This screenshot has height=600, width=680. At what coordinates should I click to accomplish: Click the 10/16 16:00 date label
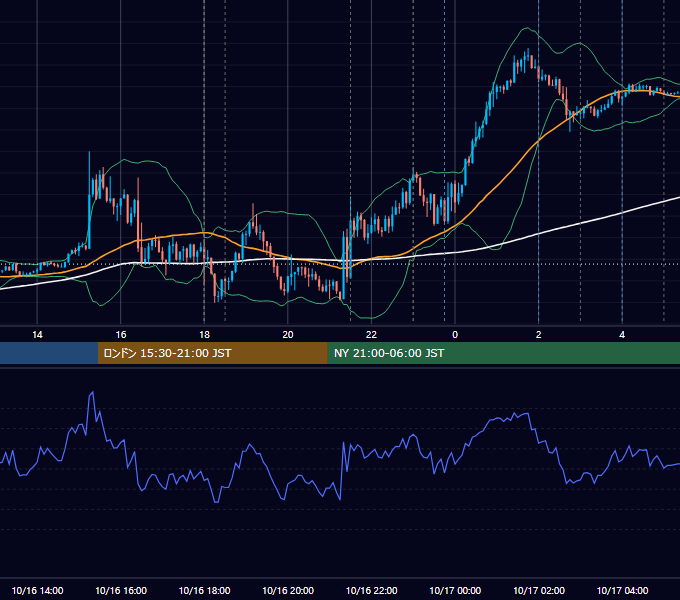pyautogui.click(x=121, y=590)
